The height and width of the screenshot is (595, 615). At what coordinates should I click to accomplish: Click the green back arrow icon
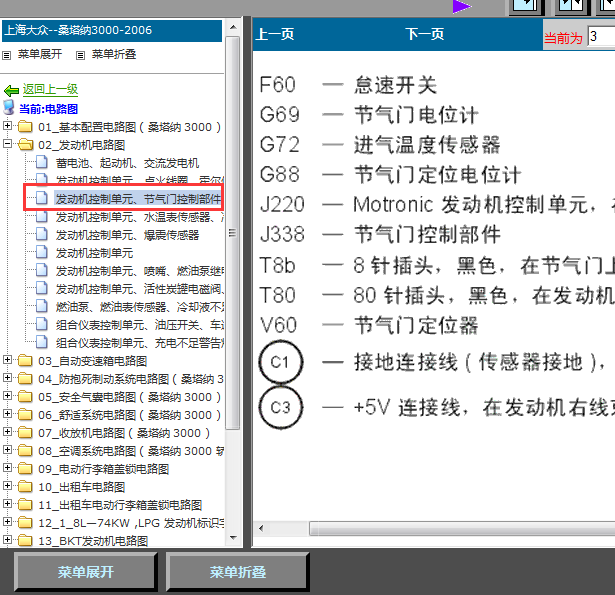coord(11,91)
